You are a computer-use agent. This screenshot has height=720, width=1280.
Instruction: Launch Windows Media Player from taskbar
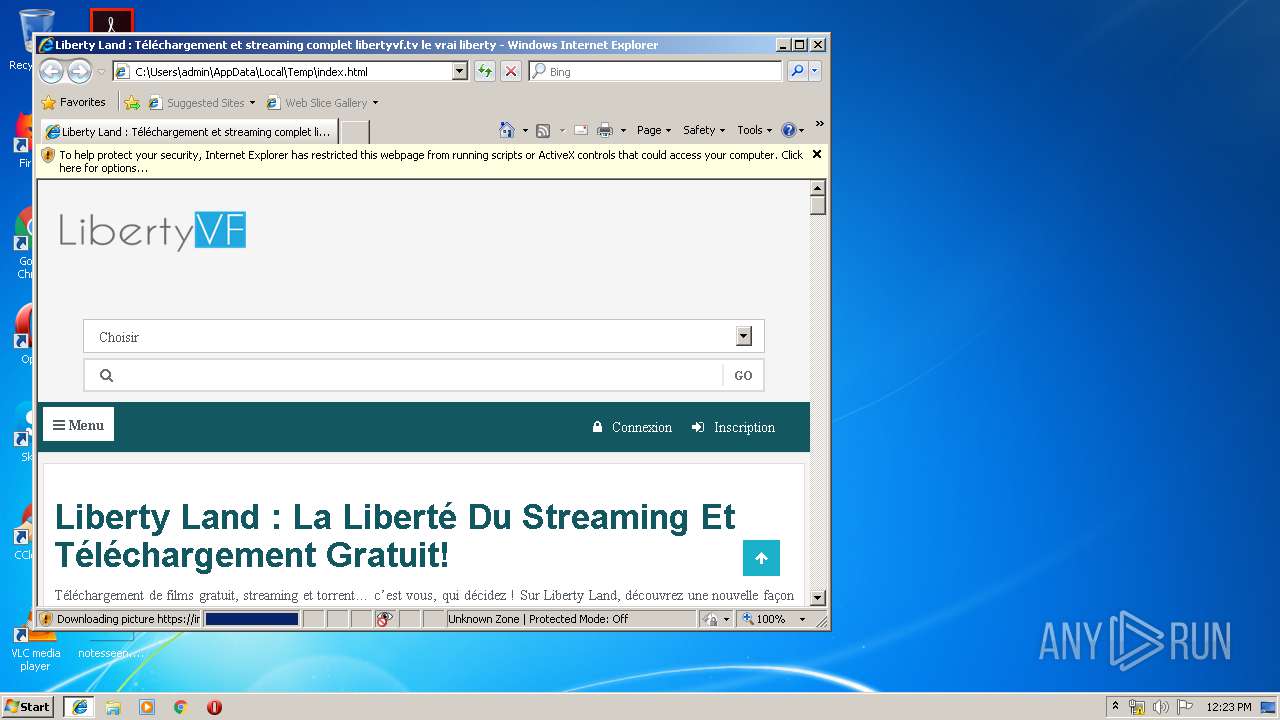(x=147, y=707)
